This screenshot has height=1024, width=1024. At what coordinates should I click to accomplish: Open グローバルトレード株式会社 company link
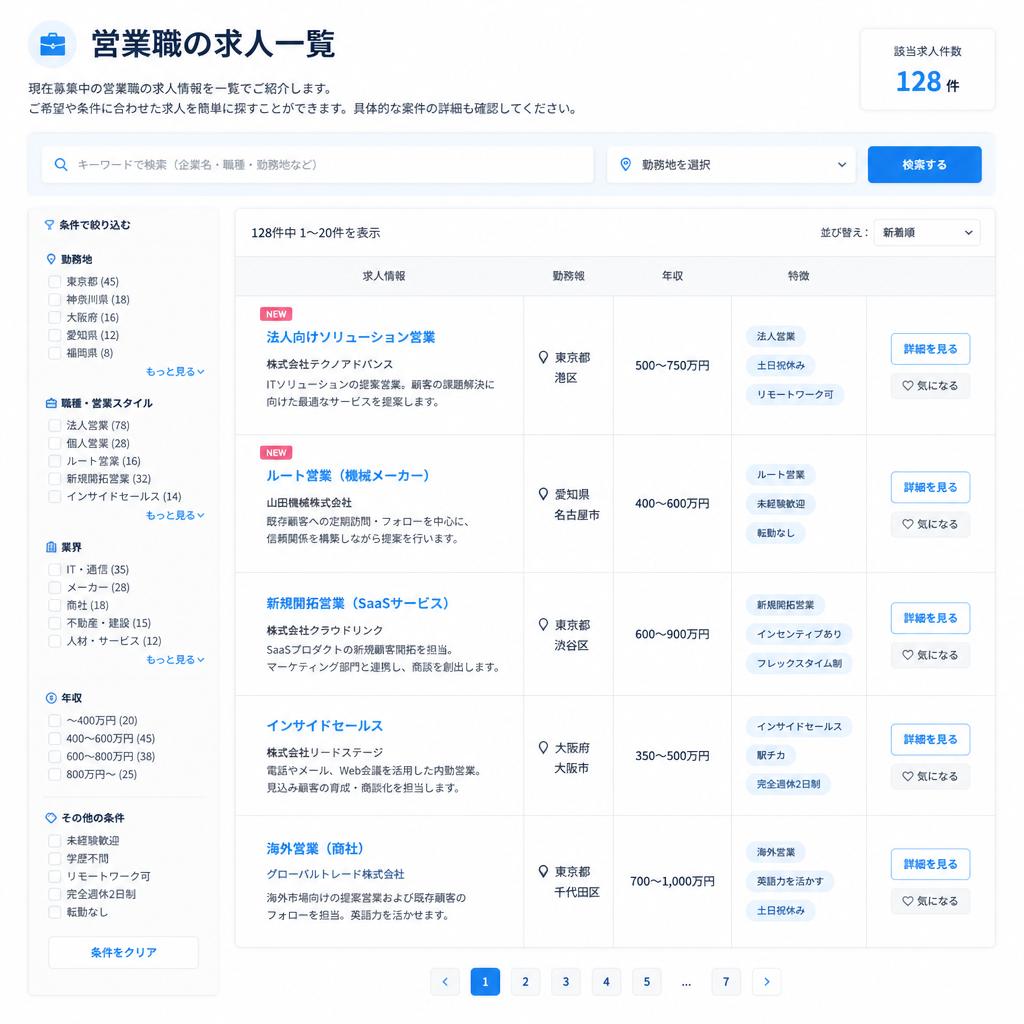pyautogui.click(x=335, y=874)
